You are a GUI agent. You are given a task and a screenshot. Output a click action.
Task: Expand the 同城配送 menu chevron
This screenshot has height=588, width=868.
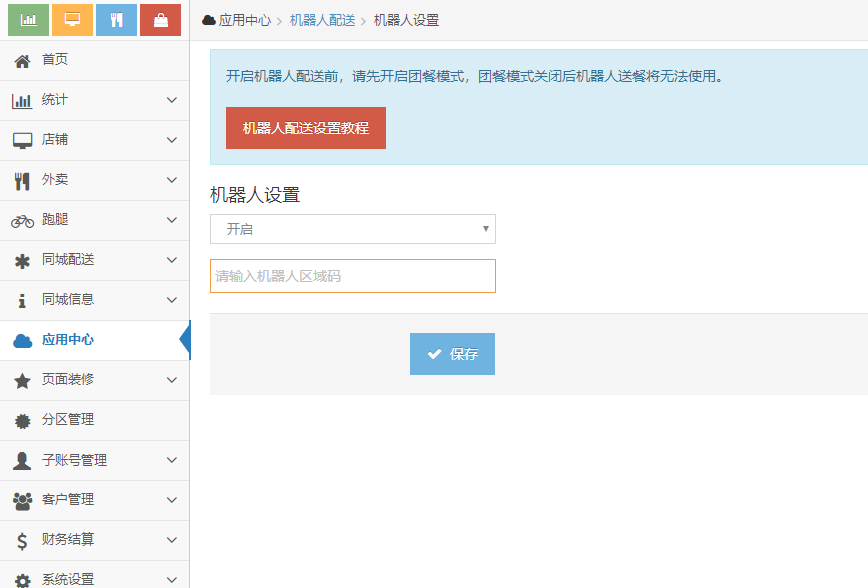[x=171, y=261]
